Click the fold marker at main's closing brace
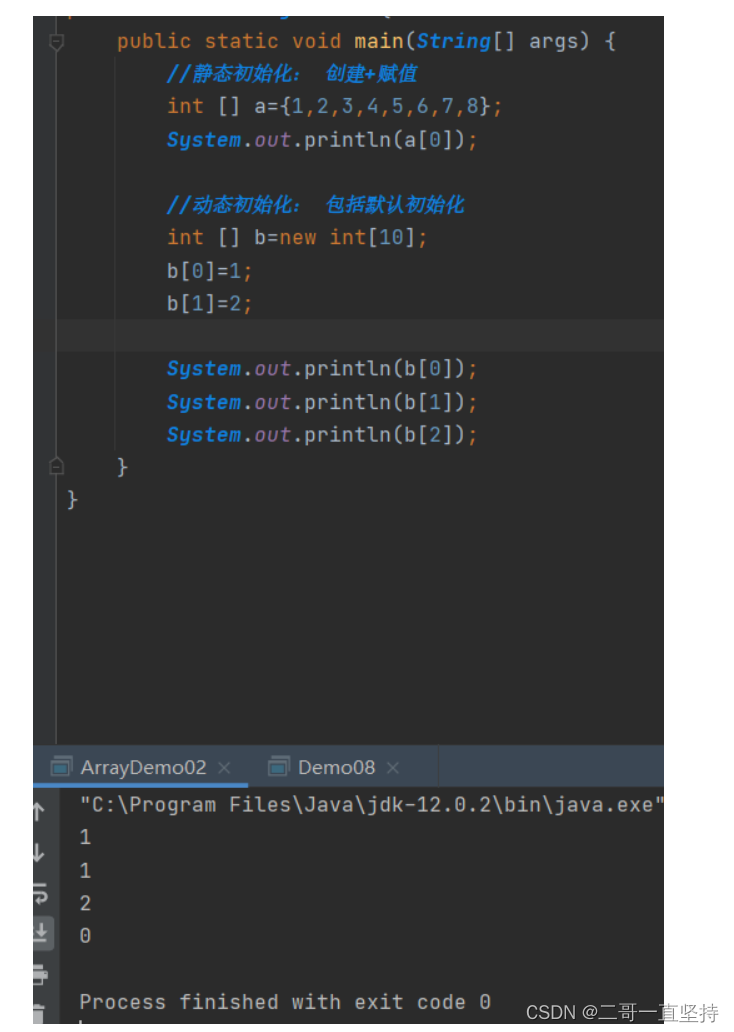 tap(57, 466)
